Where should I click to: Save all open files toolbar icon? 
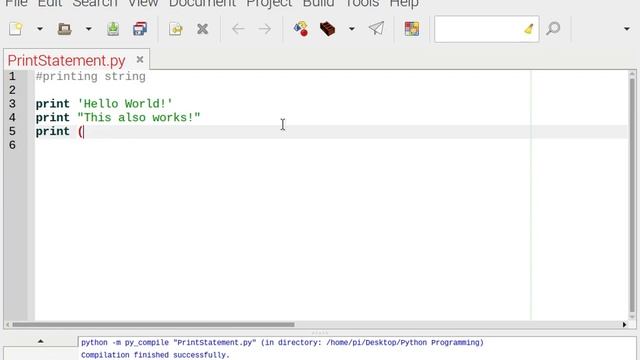[x=140, y=29]
